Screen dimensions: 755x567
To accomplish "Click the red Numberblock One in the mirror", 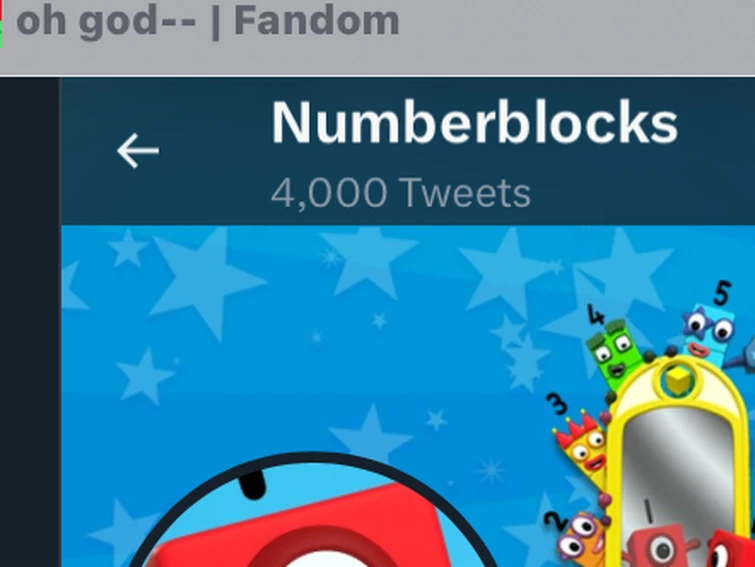I will pyautogui.click(x=662, y=546).
